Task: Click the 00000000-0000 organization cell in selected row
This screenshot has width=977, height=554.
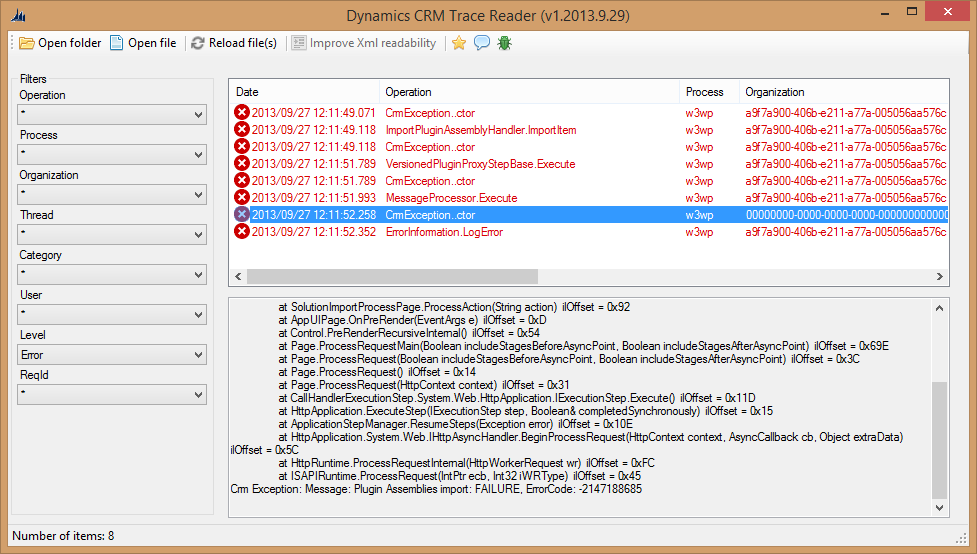Action: tap(846, 215)
